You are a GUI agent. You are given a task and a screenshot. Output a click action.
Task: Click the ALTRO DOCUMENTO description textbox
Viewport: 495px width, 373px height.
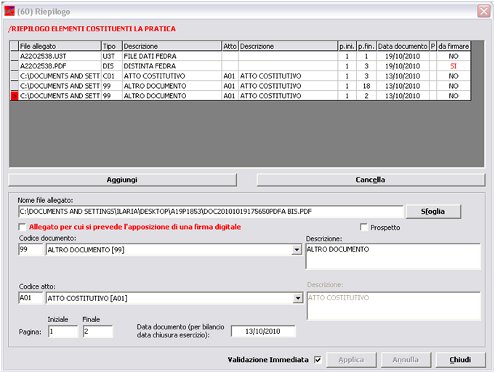pyautogui.click(x=393, y=256)
